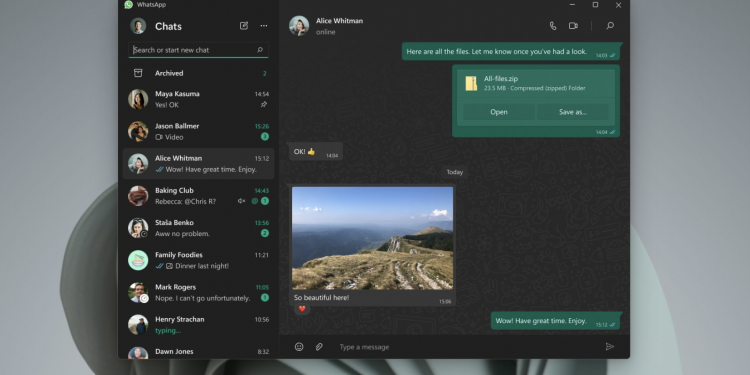Click the pin icon on Maya Kasuma chat
This screenshot has width=750, height=375.
[x=264, y=104]
